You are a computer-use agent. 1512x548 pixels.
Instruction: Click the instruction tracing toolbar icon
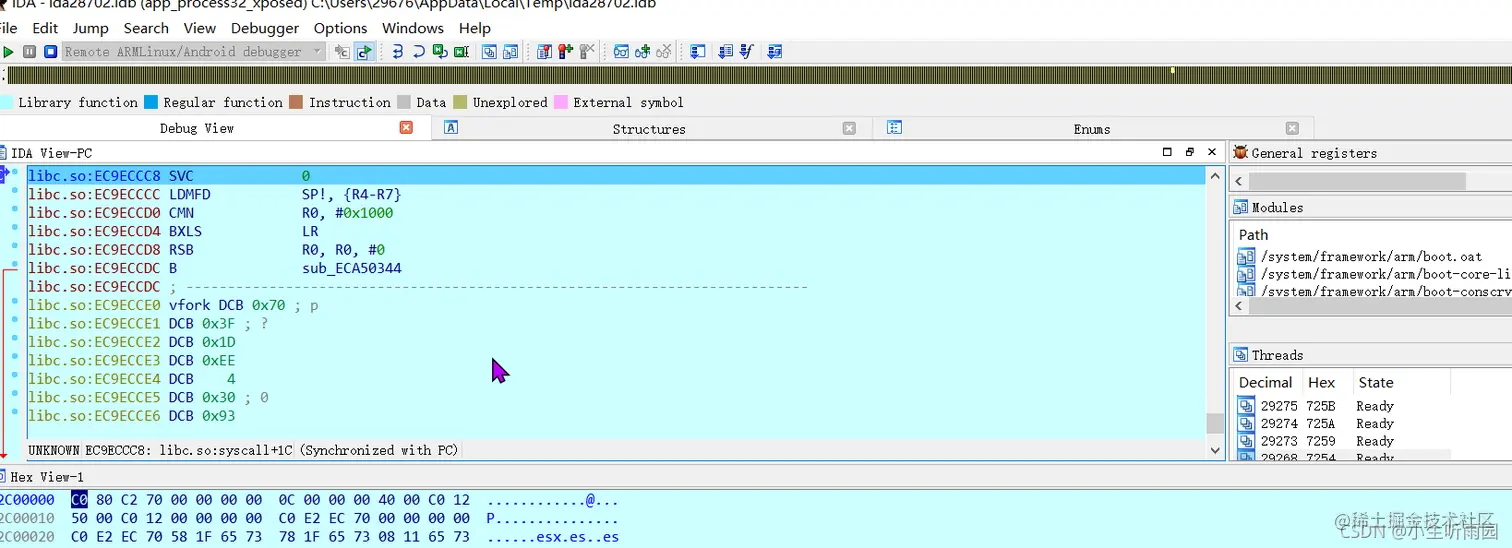(726, 51)
